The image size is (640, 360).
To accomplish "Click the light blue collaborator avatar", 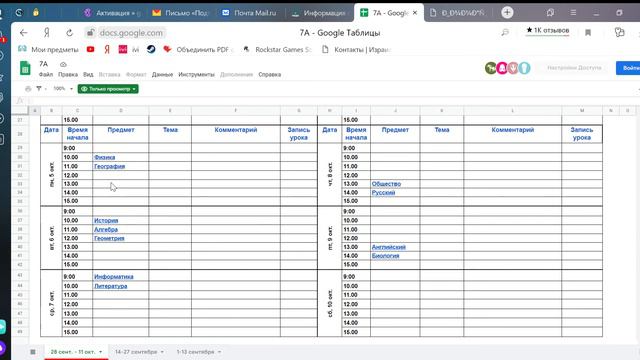I will 524,68.
